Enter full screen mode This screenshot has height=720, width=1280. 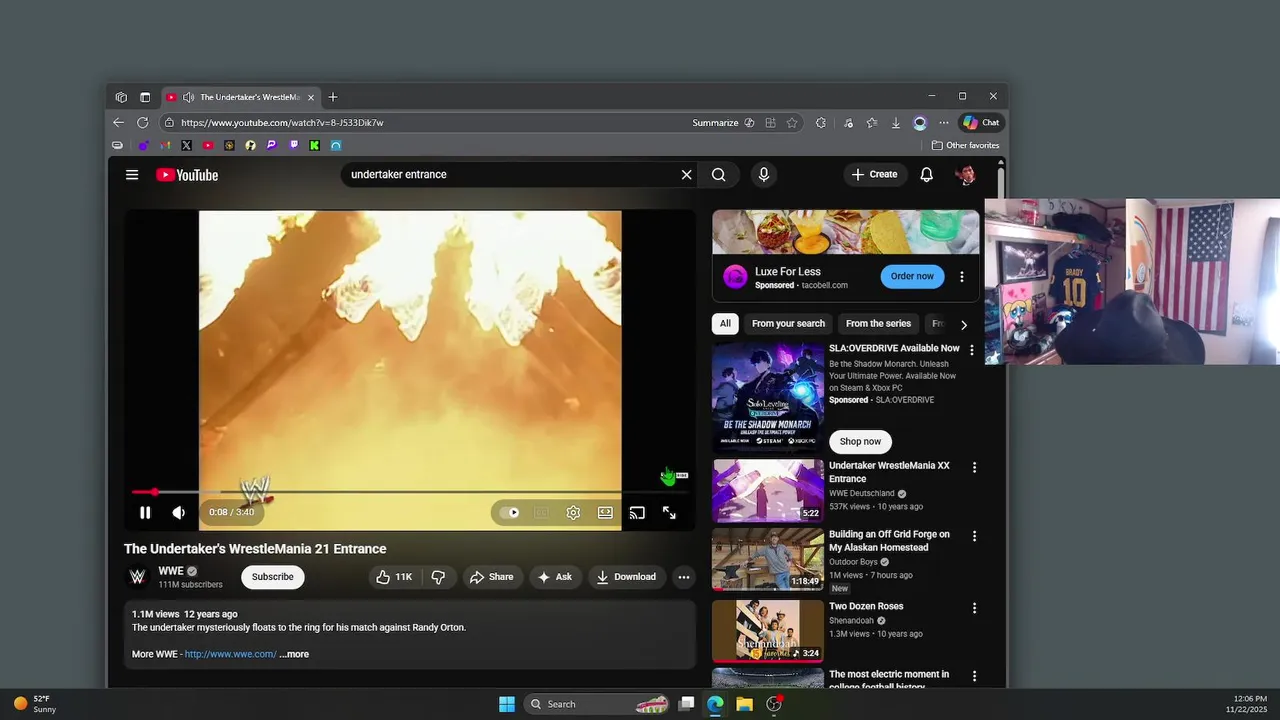[x=669, y=513]
